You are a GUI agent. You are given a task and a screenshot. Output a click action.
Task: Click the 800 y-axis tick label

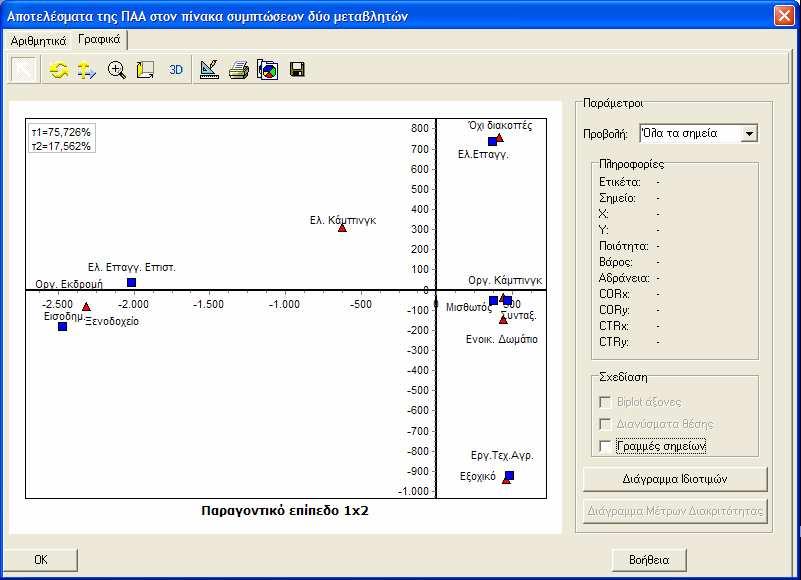419,128
